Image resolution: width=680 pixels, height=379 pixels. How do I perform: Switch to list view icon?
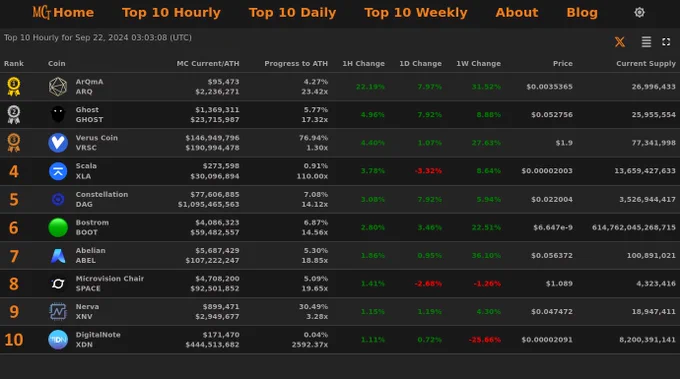[646, 42]
